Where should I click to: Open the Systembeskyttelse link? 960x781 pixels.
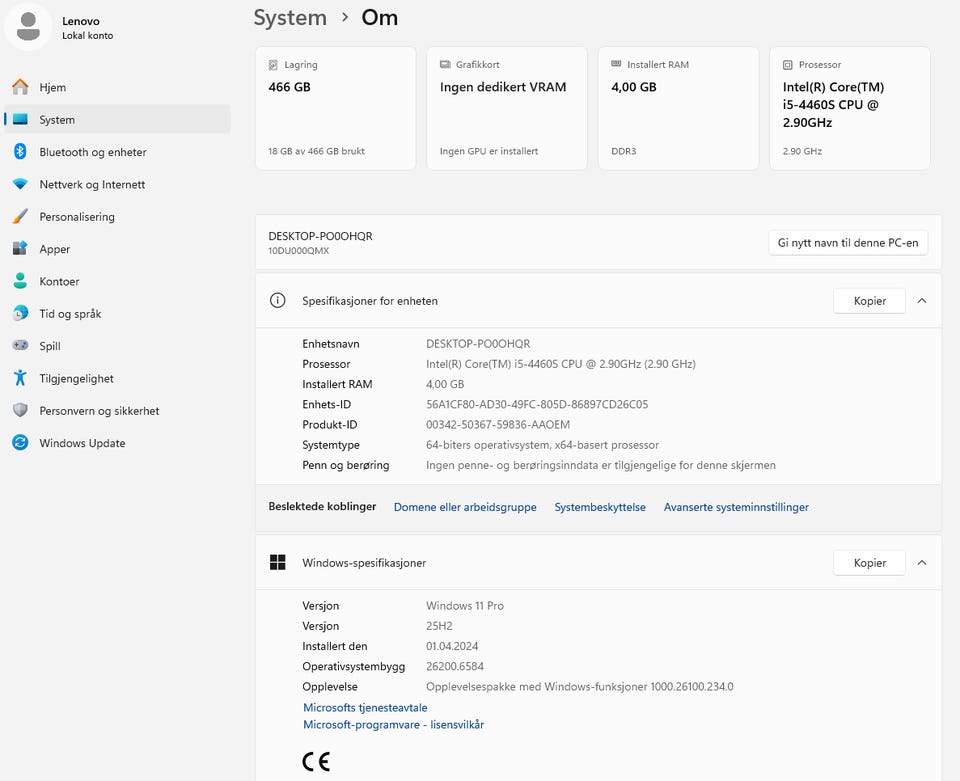600,507
